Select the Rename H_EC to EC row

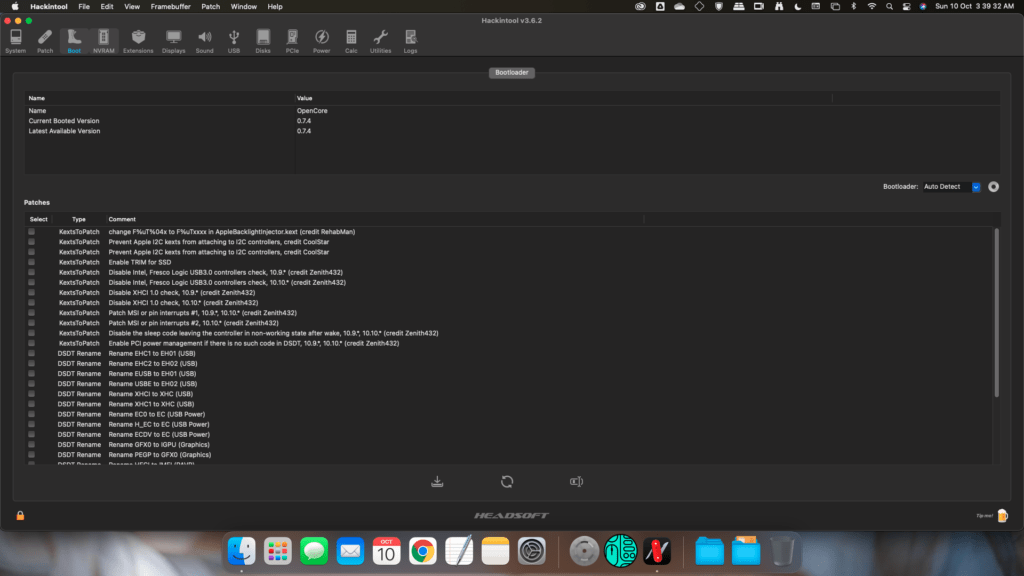(x=509, y=424)
